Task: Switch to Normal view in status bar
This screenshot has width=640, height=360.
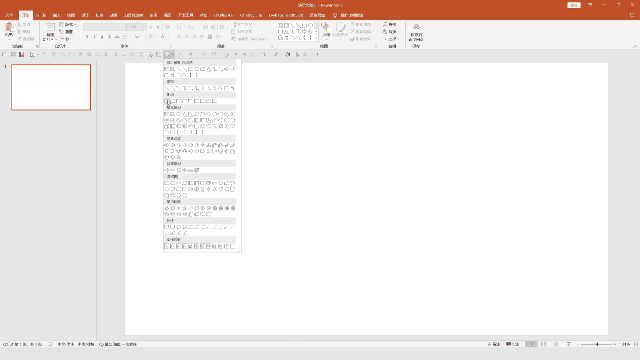Action: [531, 344]
